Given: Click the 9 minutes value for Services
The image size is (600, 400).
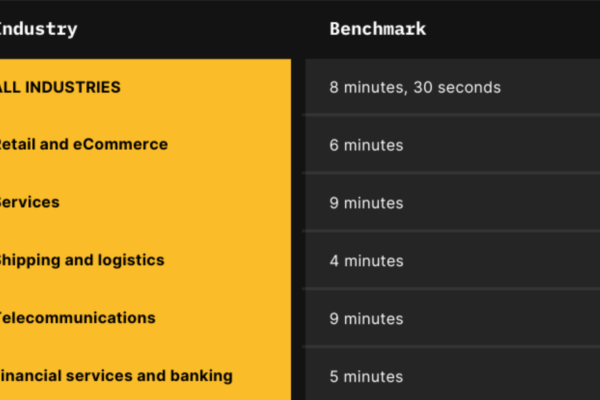Looking at the screenshot, I should coord(366,203).
